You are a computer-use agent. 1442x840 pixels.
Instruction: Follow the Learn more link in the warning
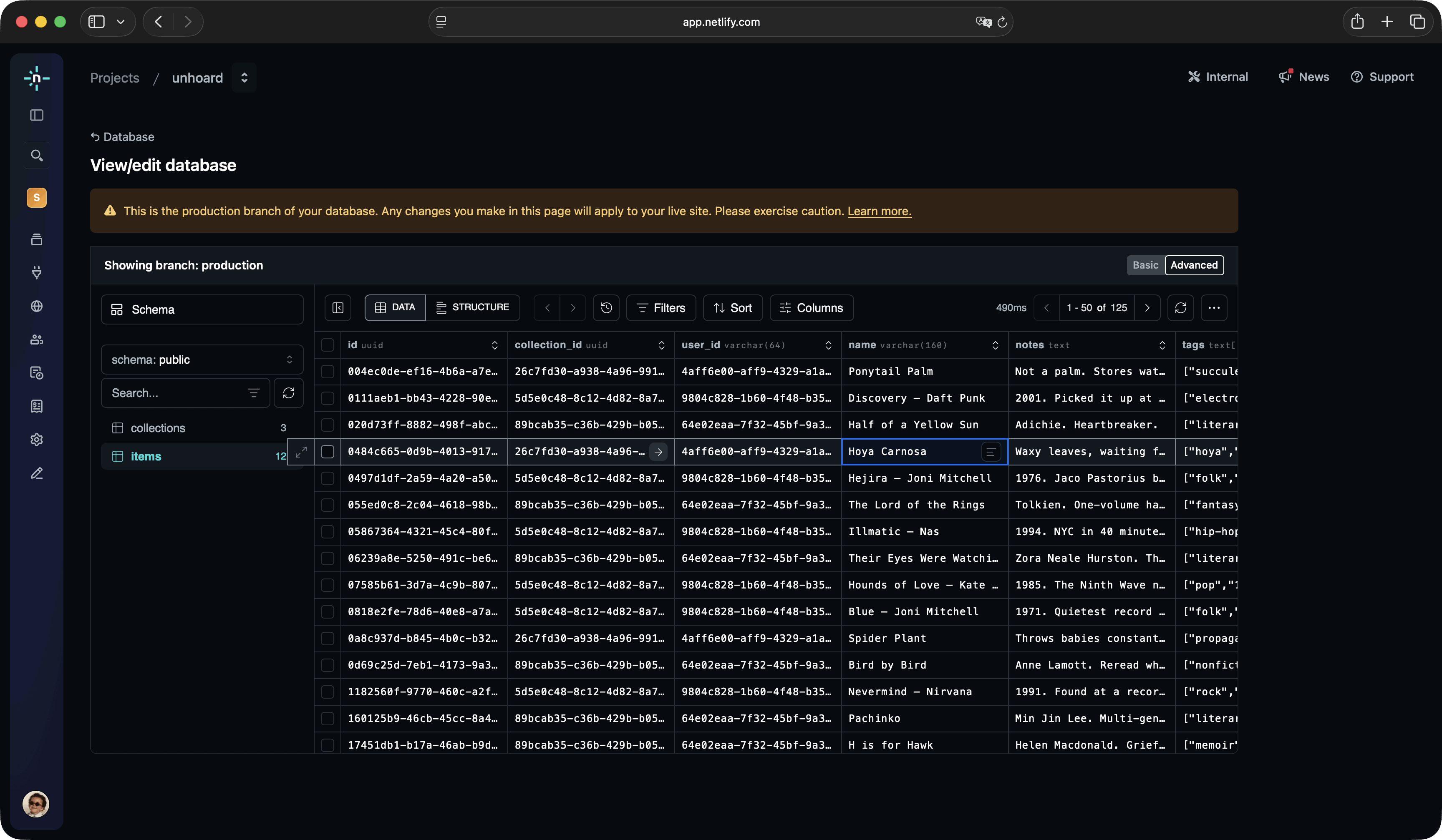pos(879,211)
